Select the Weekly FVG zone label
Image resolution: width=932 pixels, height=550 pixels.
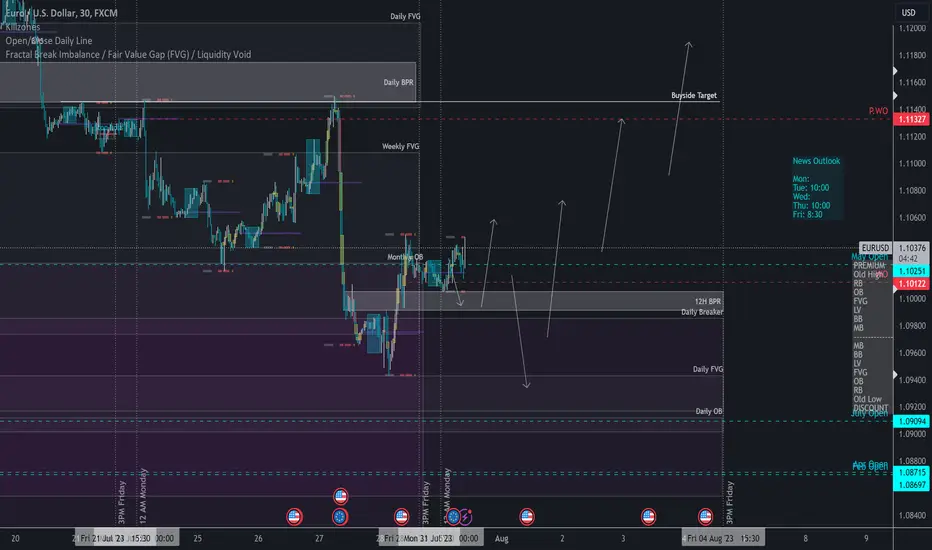[400, 146]
